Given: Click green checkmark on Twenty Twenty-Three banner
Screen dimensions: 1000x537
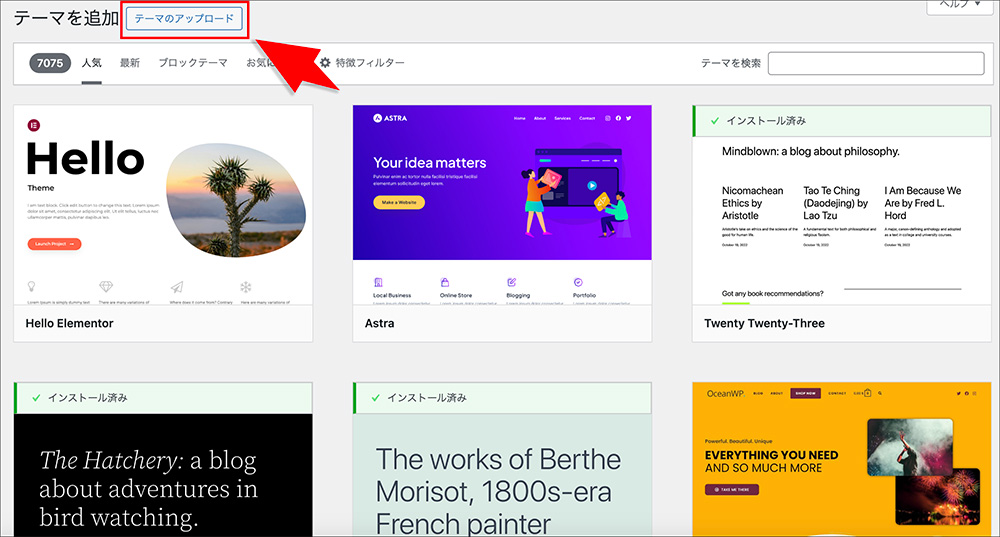Looking at the screenshot, I should [714, 121].
